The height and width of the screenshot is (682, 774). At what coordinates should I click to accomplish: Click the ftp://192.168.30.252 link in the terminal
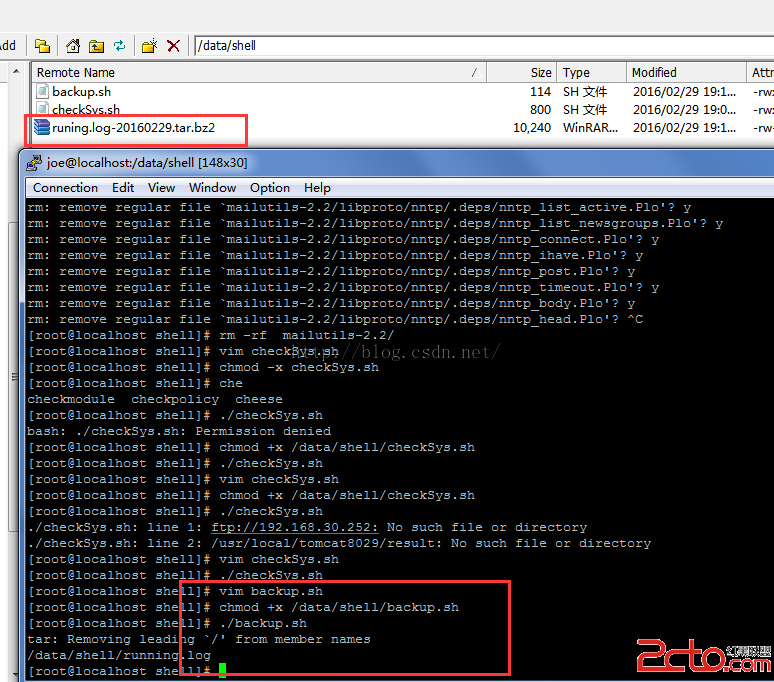295,527
